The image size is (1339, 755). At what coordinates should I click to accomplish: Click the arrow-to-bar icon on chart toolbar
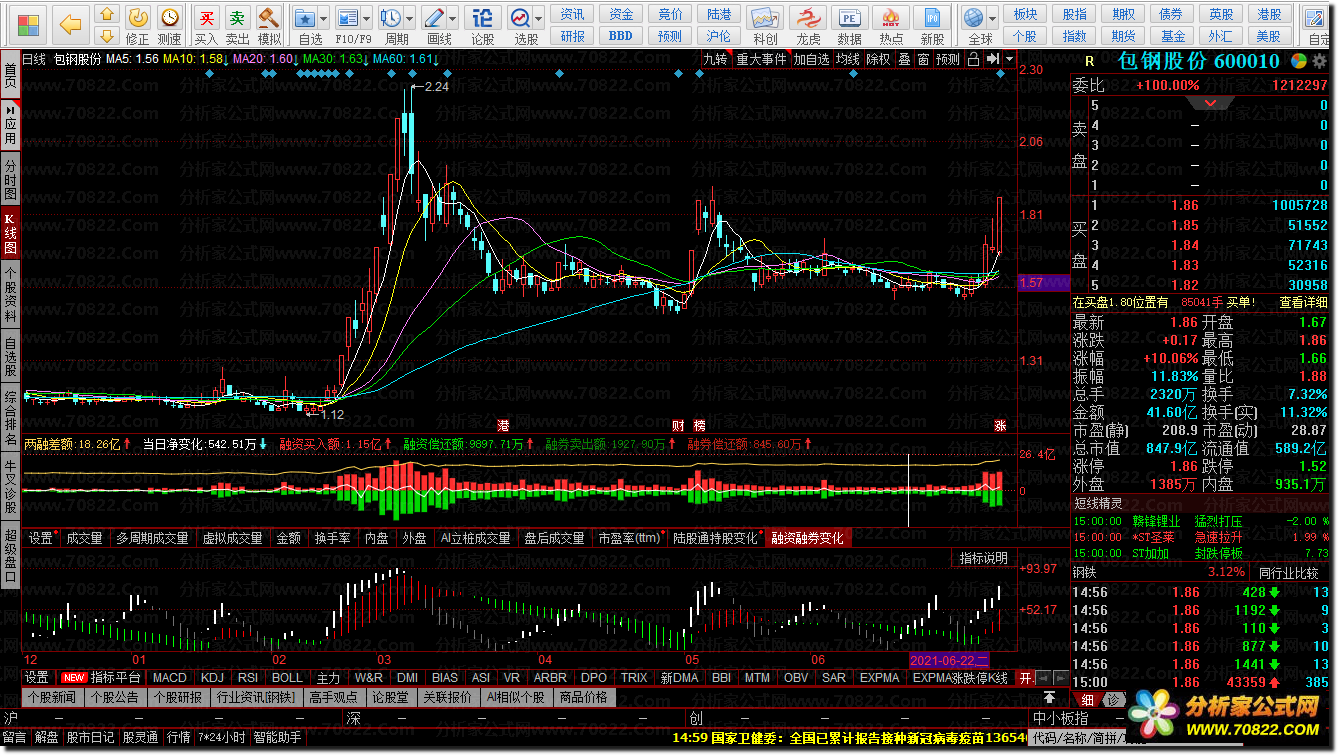pos(993,59)
